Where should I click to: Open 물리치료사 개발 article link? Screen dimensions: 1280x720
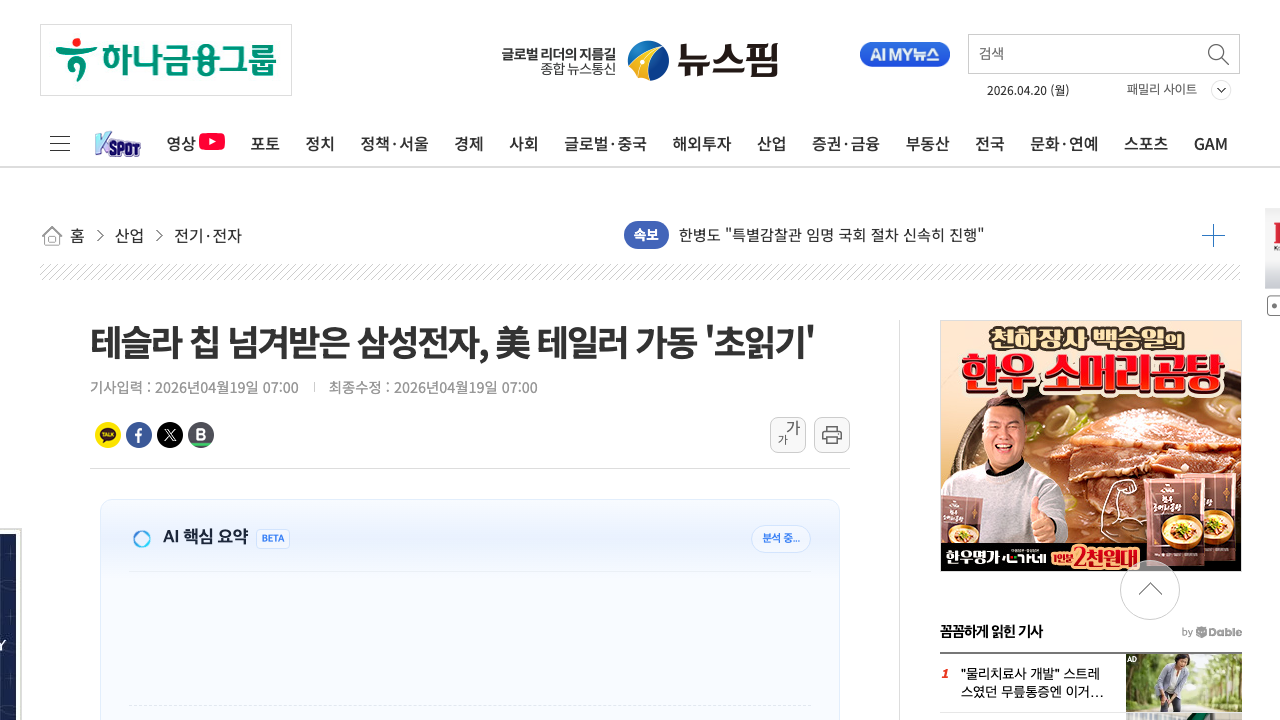[1032, 682]
